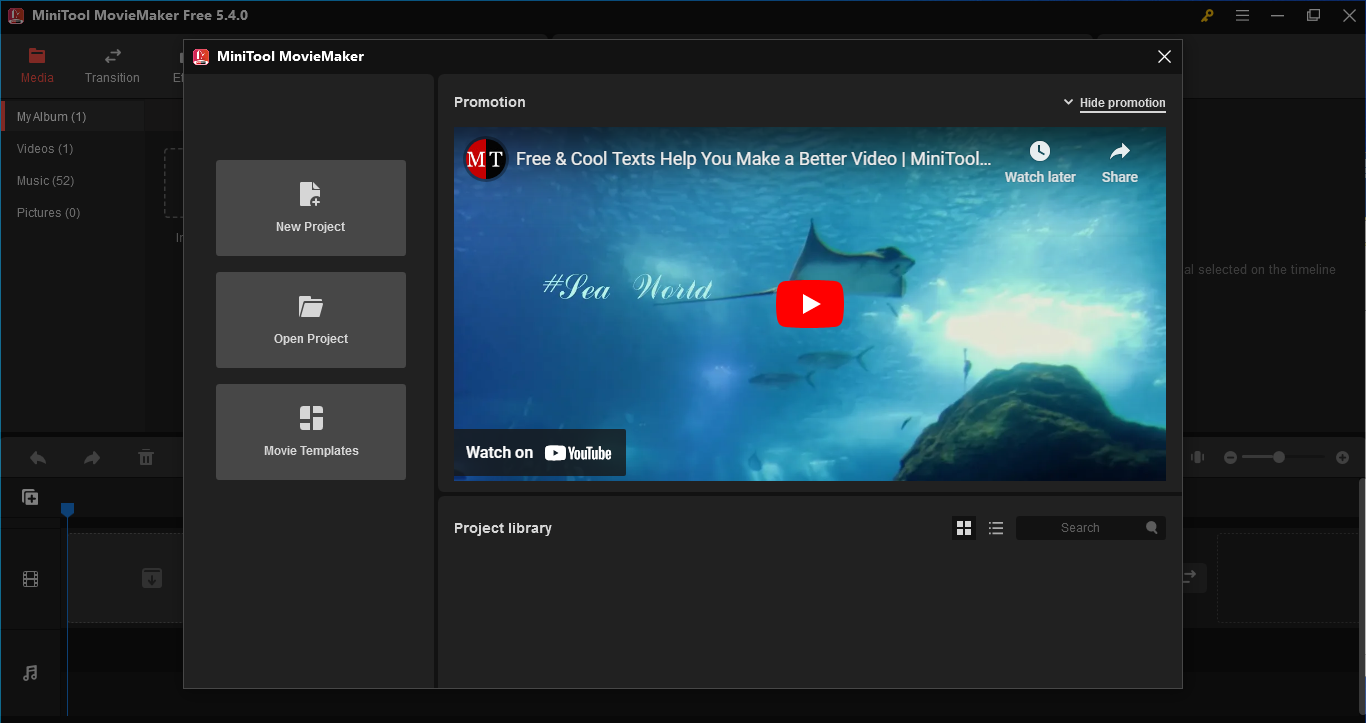Switch Project library to list view
1366x723 pixels.
click(996, 528)
